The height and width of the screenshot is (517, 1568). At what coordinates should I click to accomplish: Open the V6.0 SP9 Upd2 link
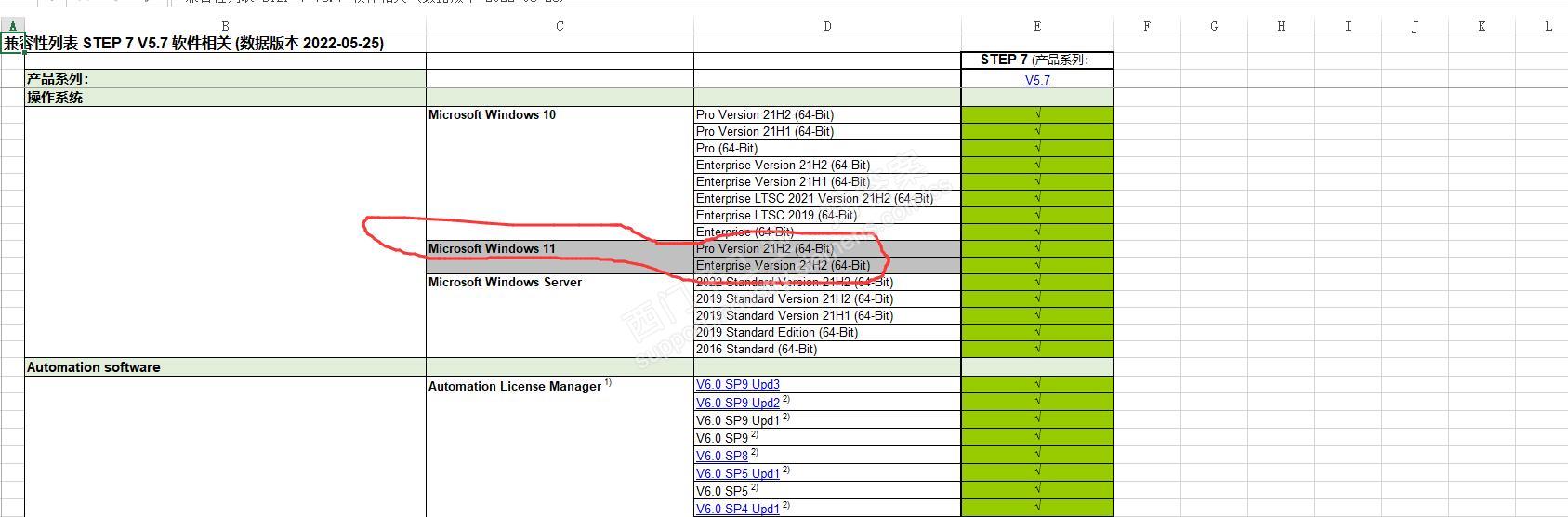point(738,403)
